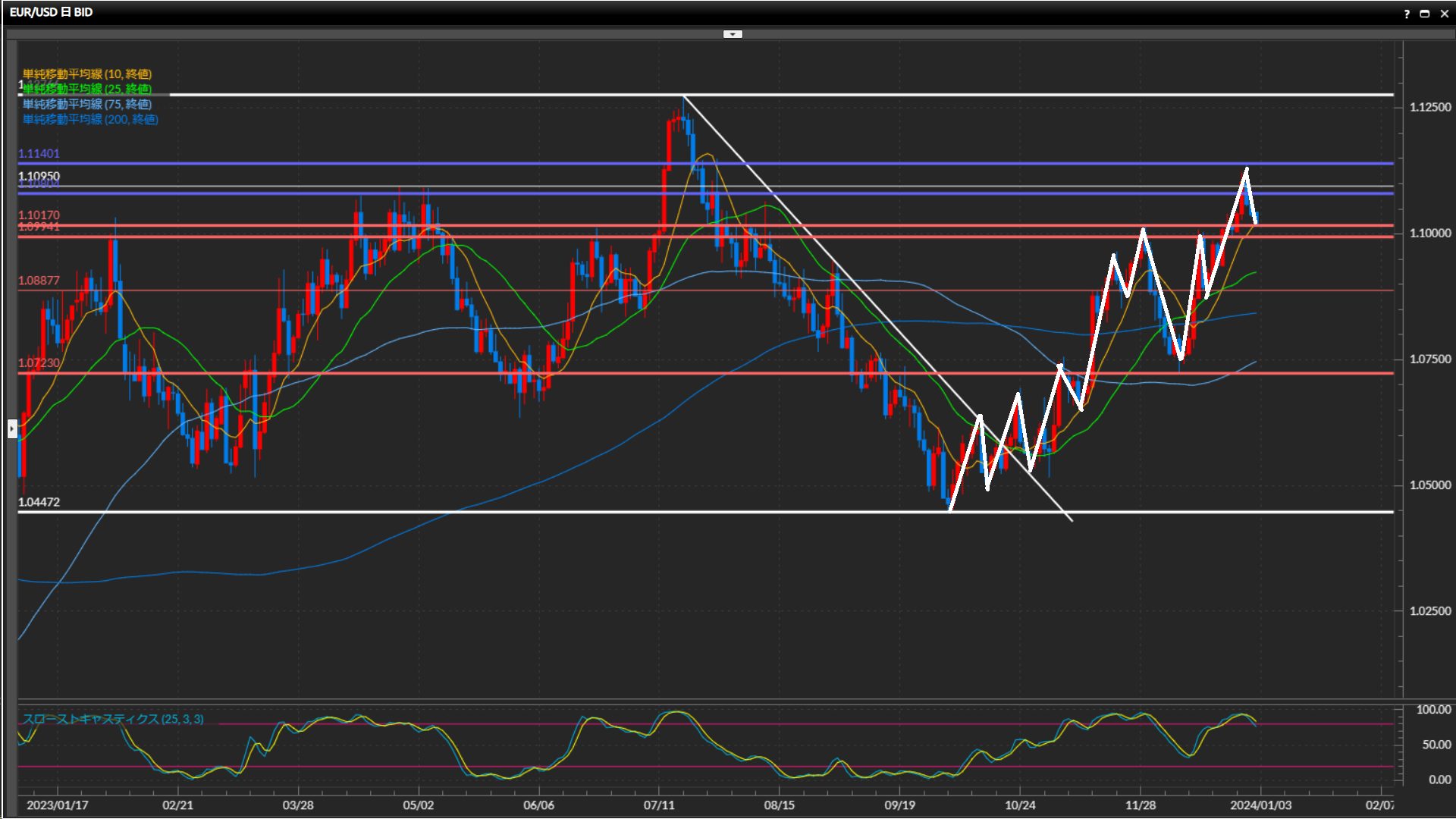1456x819 pixels.
Task: Expand the top toolbar drop arrow
Action: [733, 34]
